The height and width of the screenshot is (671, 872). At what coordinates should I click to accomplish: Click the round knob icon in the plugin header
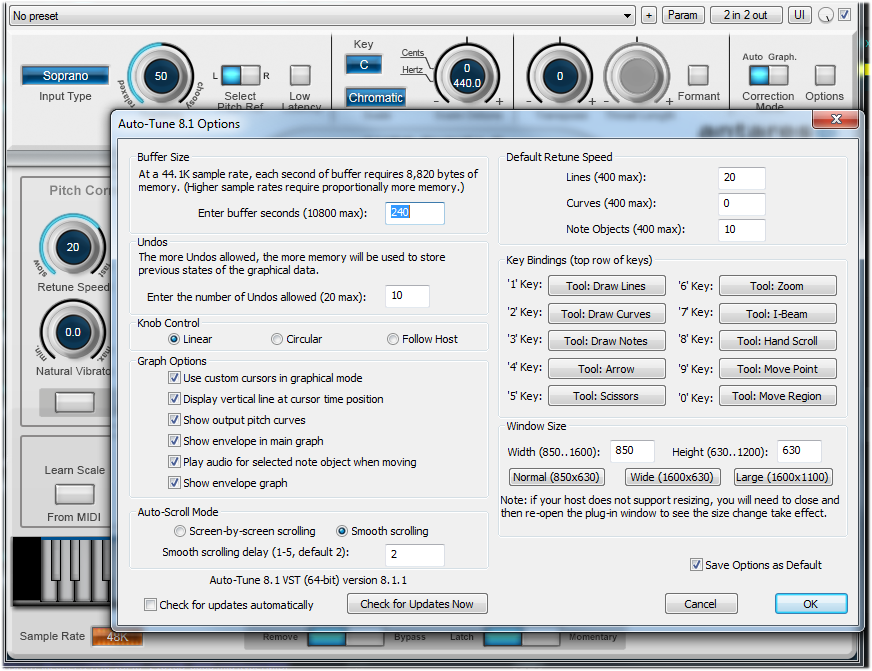[x=825, y=16]
